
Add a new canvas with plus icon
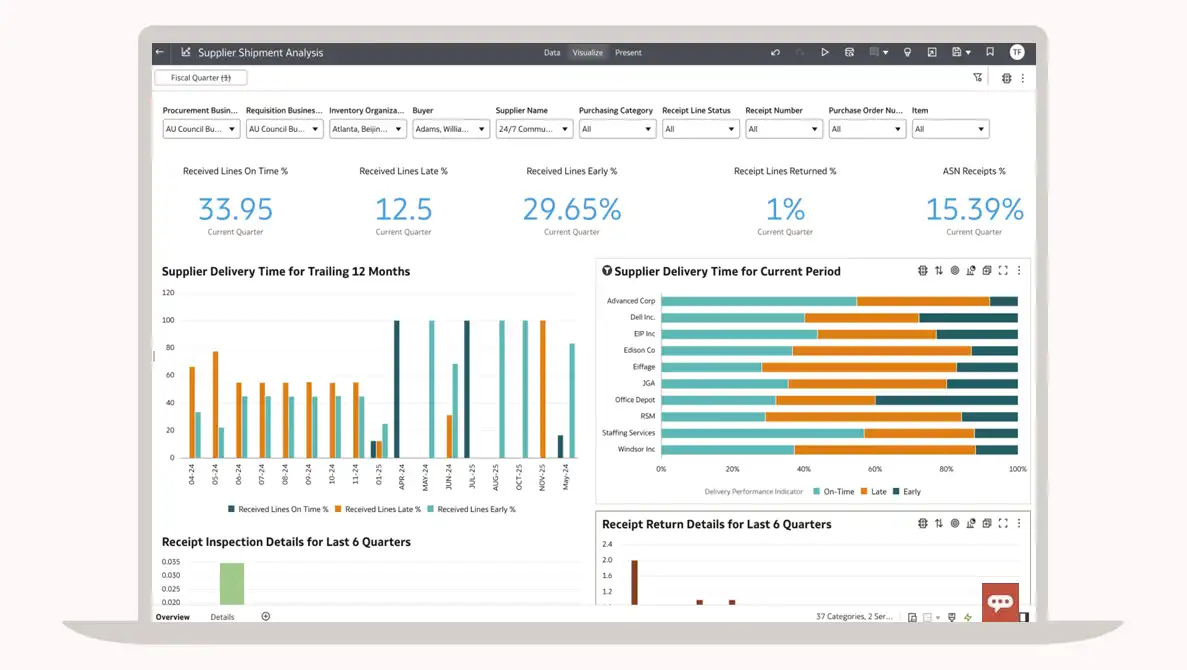pyautogui.click(x=266, y=617)
